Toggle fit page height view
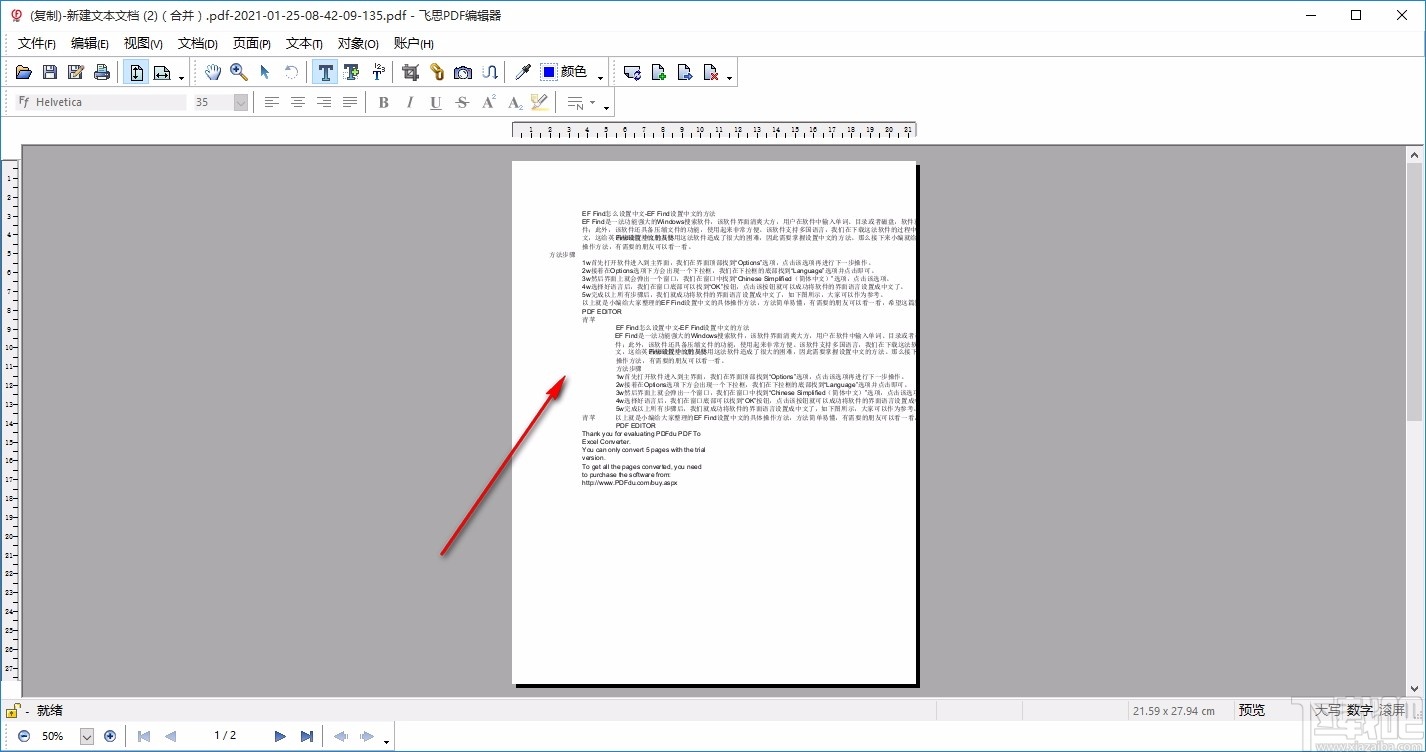 137,72
